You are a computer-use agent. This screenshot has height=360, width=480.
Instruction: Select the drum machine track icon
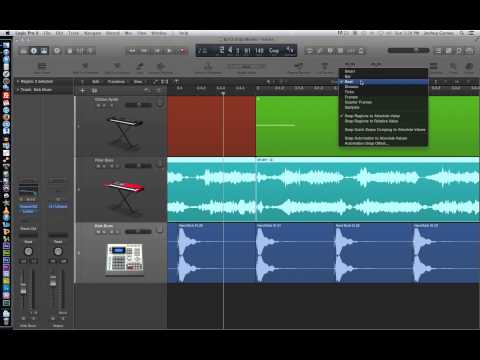(x=125, y=260)
